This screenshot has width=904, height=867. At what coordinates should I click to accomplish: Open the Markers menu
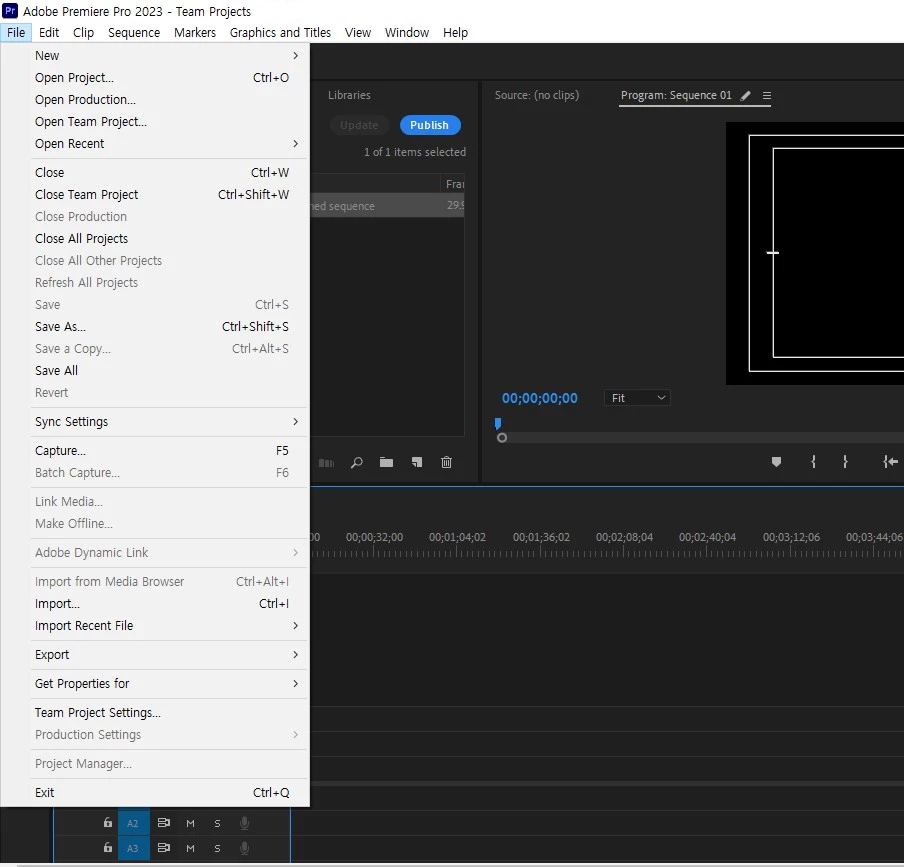(x=195, y=32)
